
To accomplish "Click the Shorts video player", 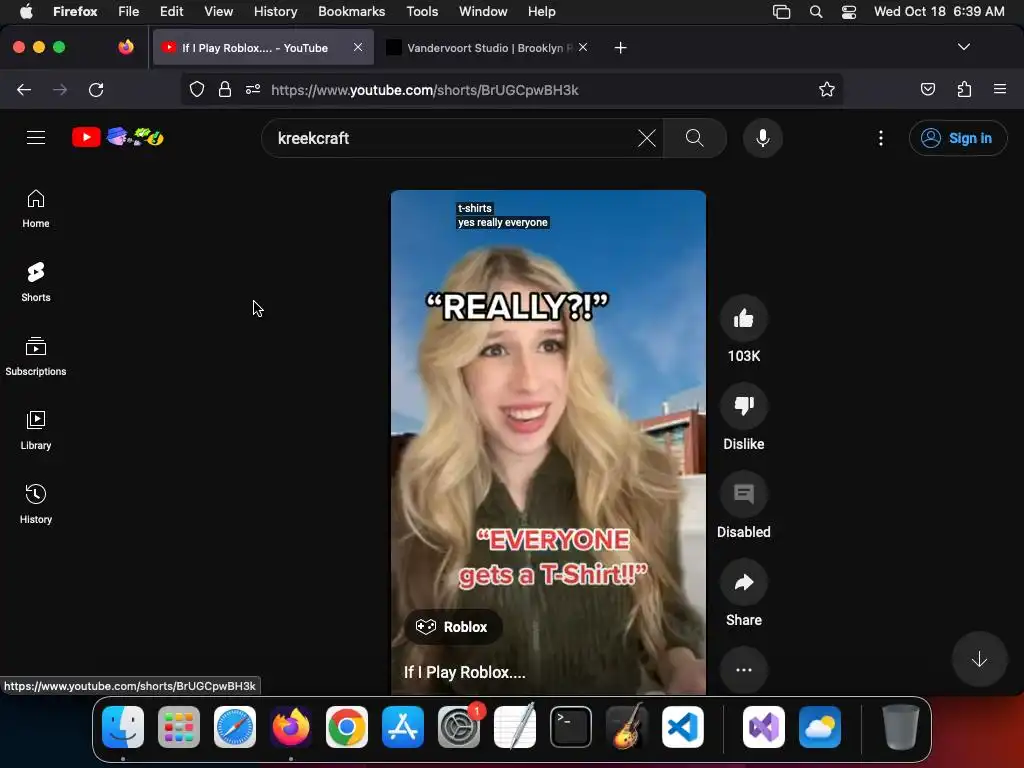I will [x=549, y=442].
